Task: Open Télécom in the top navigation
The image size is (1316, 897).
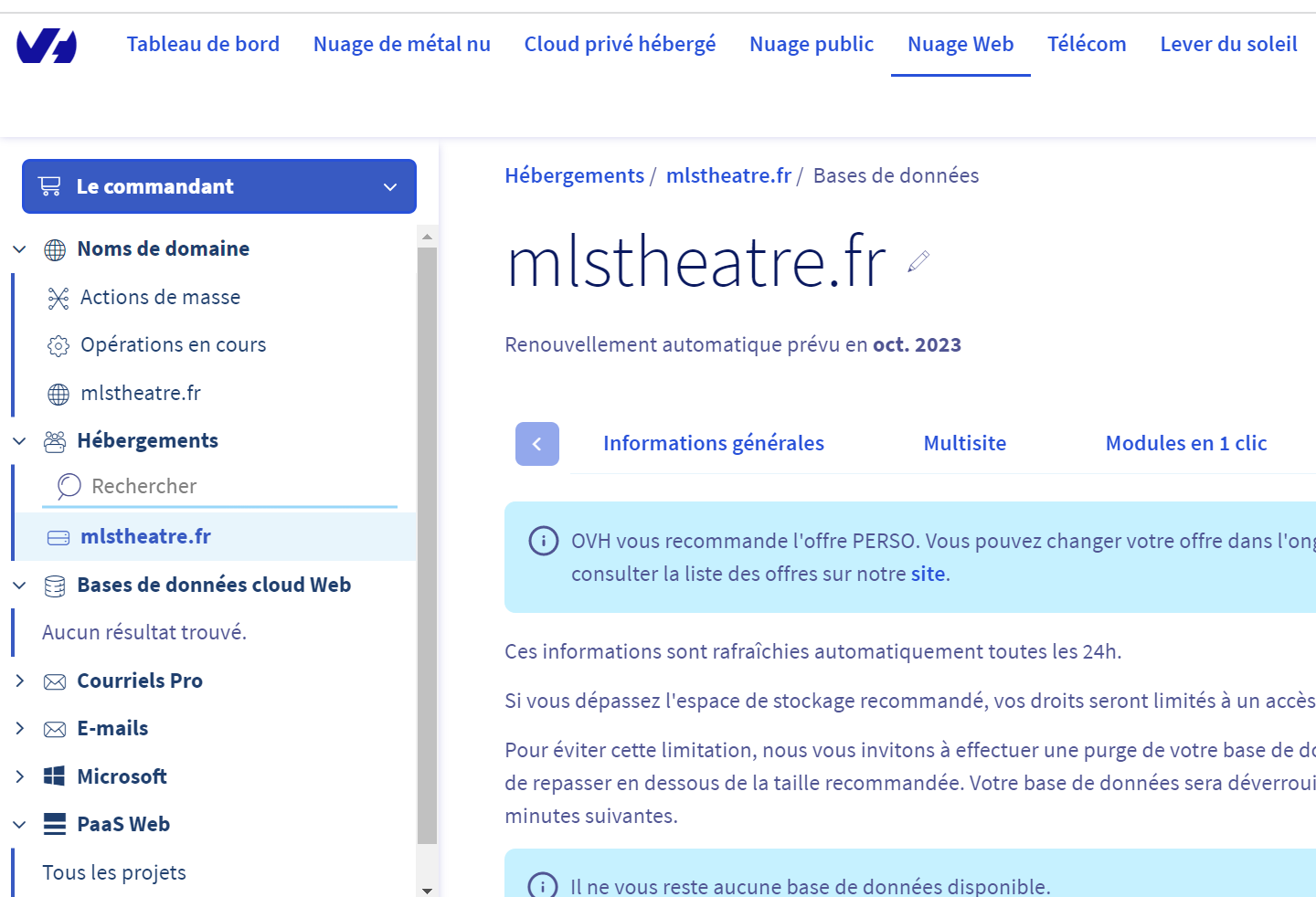Action: tap(1086, 44)
